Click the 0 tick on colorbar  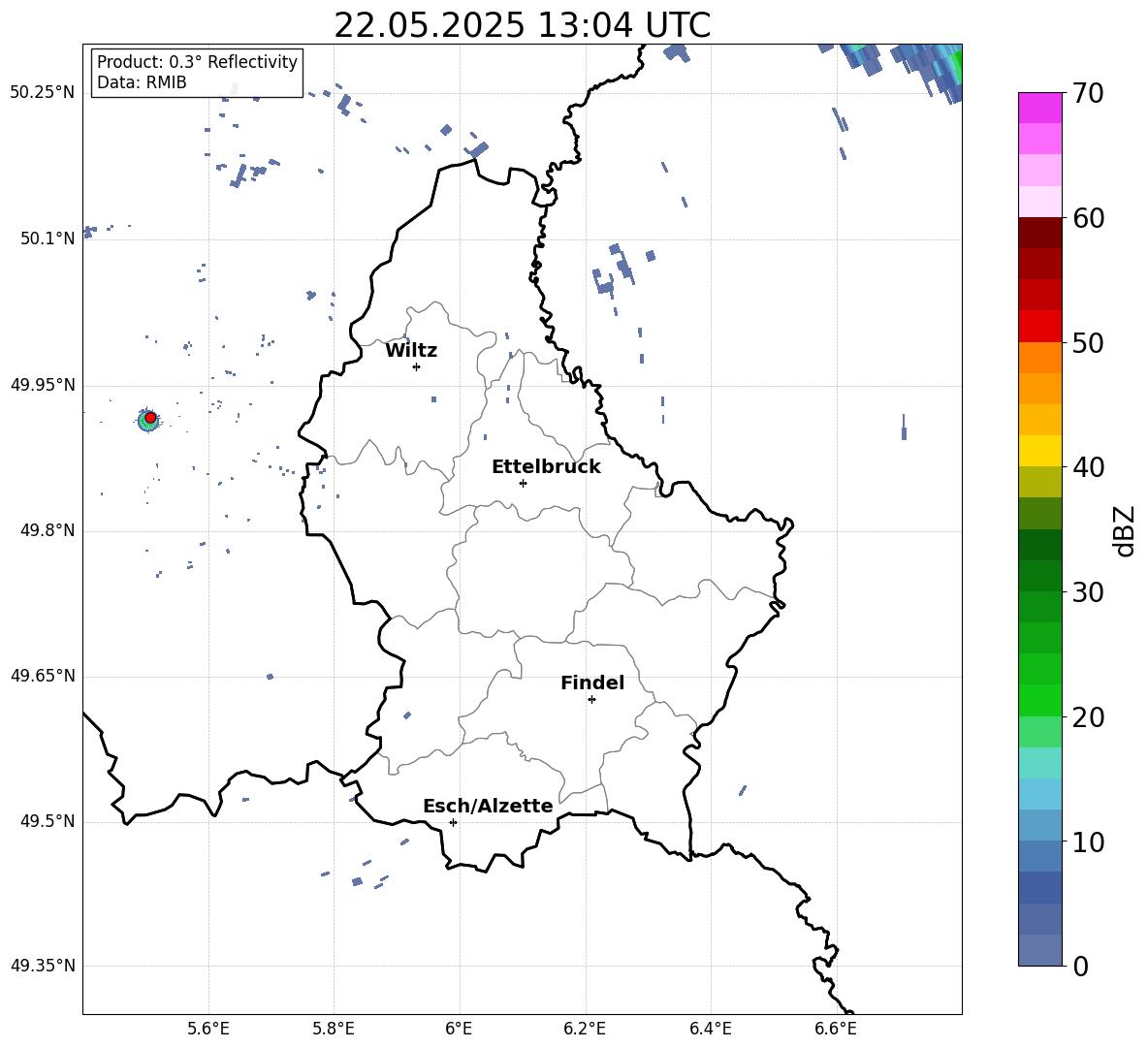coord(1080,966)
